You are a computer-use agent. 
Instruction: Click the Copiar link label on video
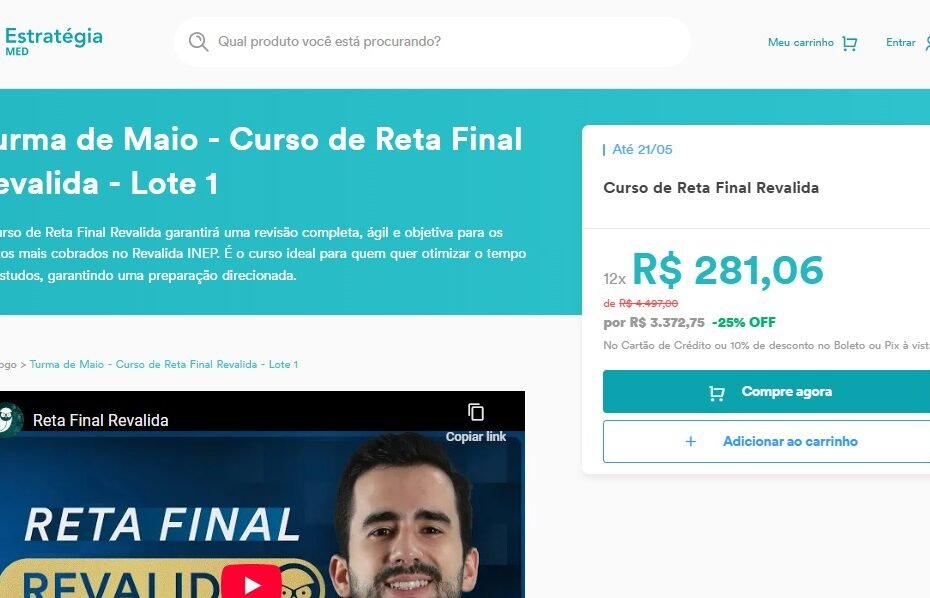tap(476, 437)
